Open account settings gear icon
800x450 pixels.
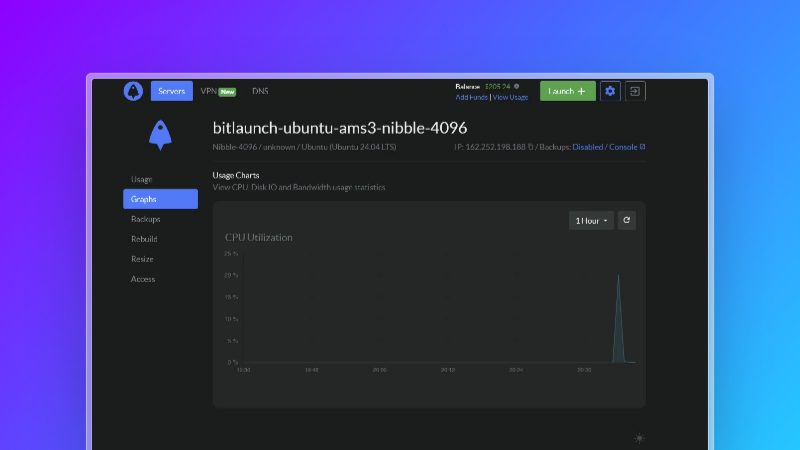[610, 91]
